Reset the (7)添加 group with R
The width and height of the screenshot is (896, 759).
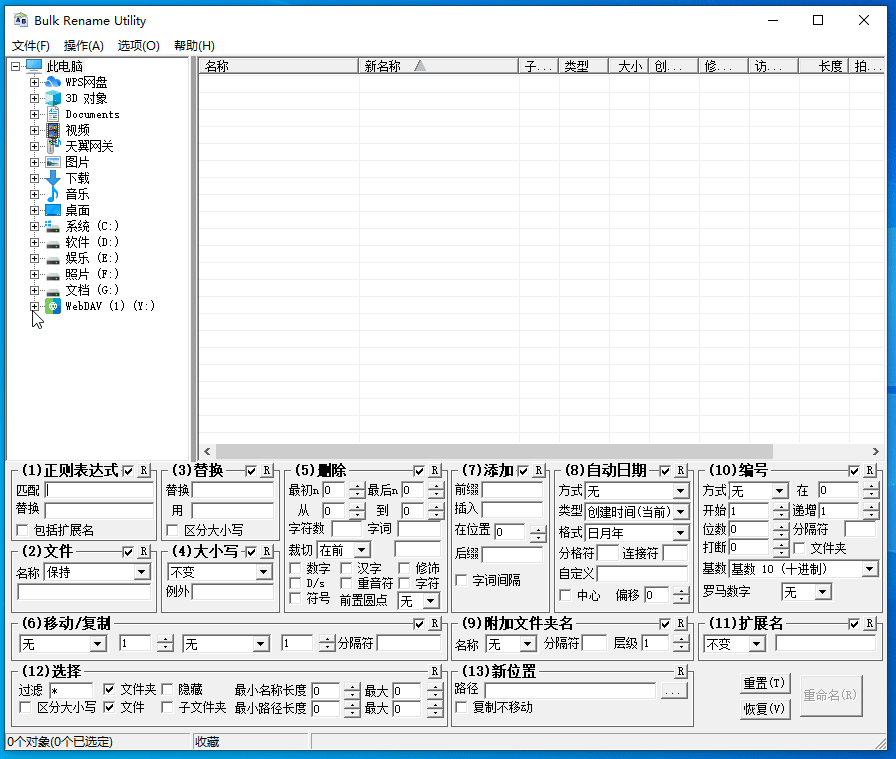[x=539, y=470]
